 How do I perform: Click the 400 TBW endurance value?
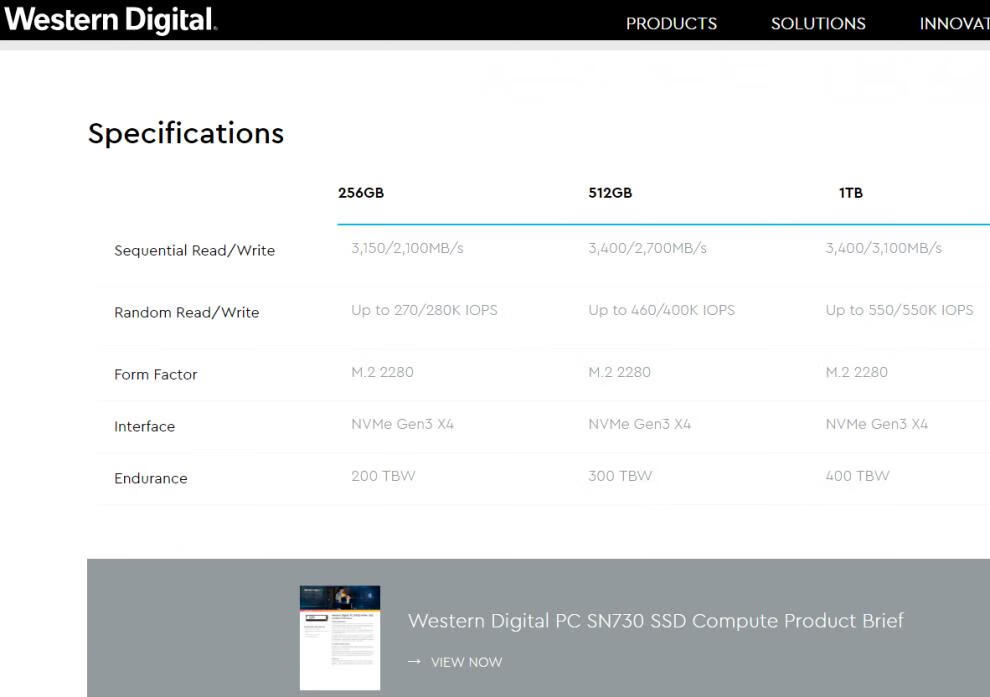coord(857,475)
